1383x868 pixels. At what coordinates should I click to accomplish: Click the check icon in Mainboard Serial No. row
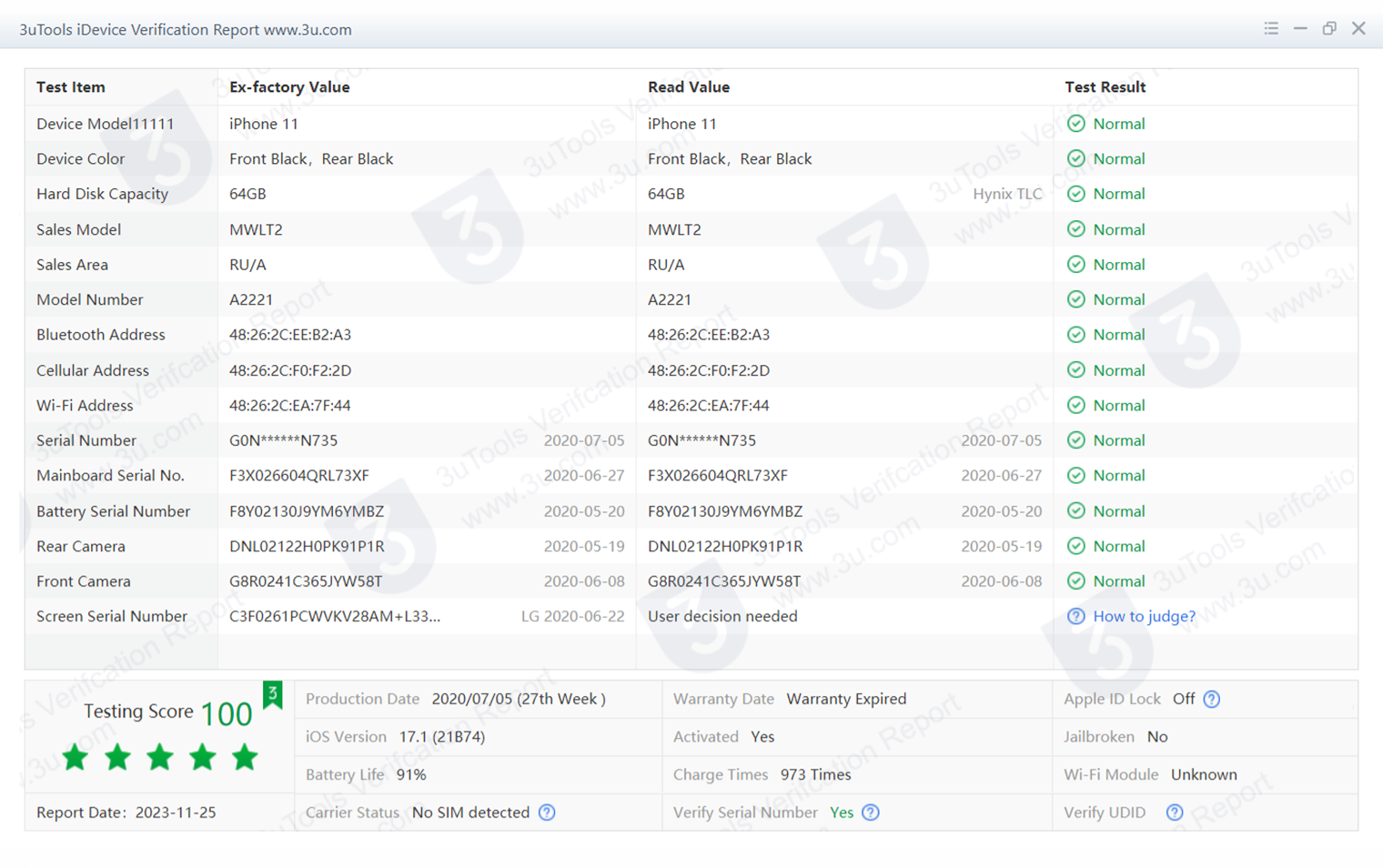click(x=1075, y=476)
